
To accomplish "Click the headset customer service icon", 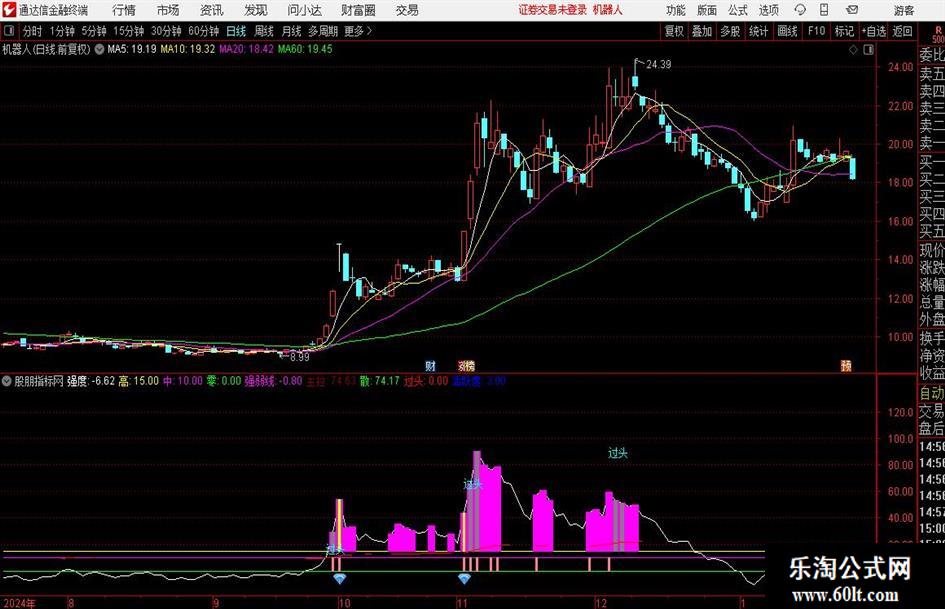I will [800, 10].
